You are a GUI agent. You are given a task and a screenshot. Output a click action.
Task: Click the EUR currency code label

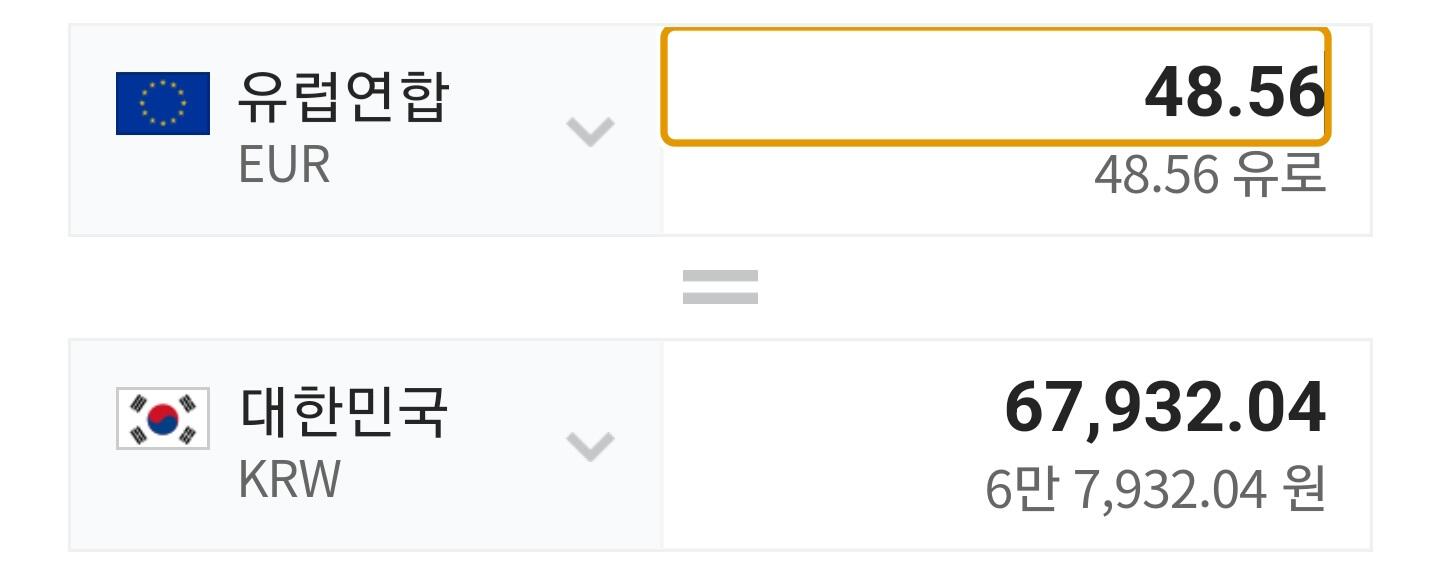click(284, 165)
